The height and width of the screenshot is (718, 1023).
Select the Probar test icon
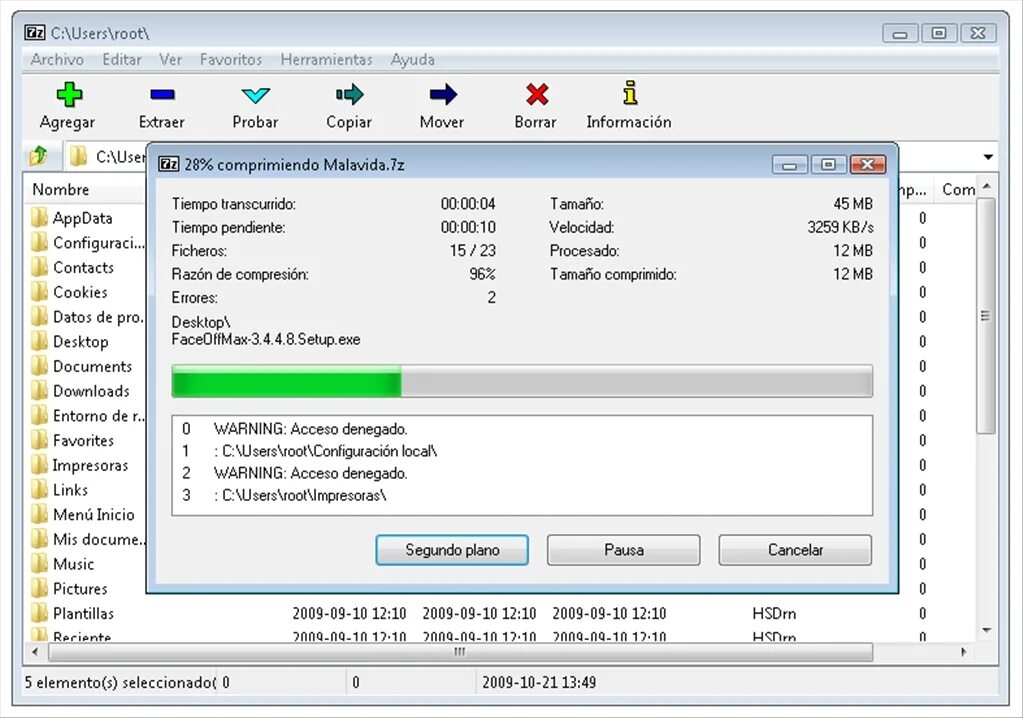[255, 95]
